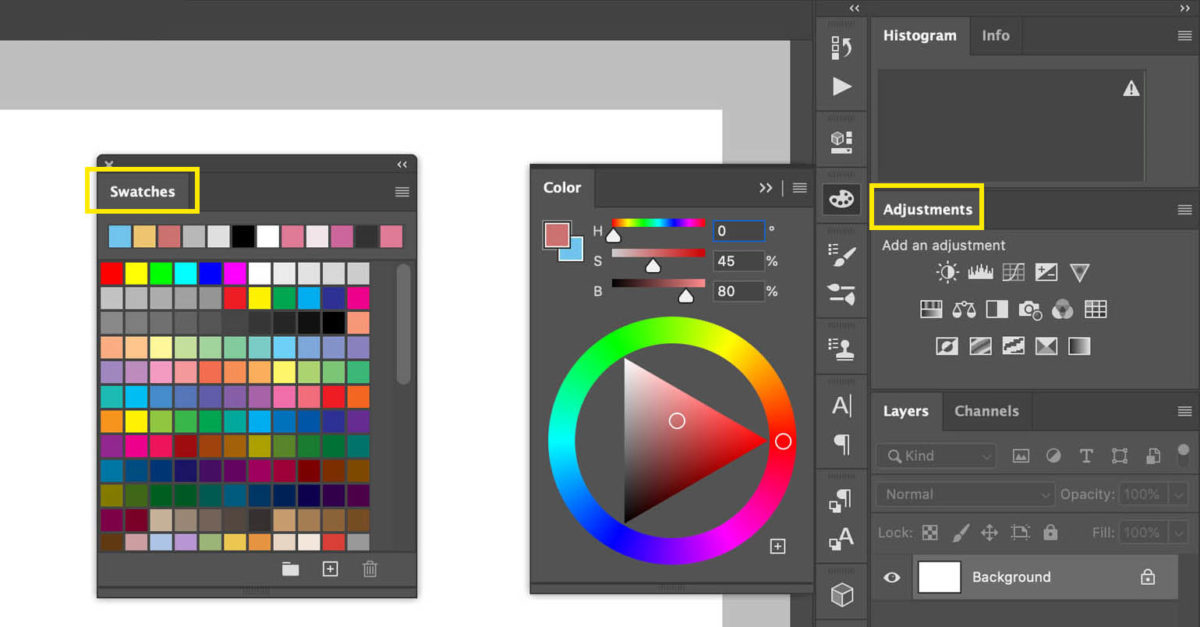This screenshot has width=1200, height=627.
Task: Add a Curves adjustment
Action: coord(1014,272)
